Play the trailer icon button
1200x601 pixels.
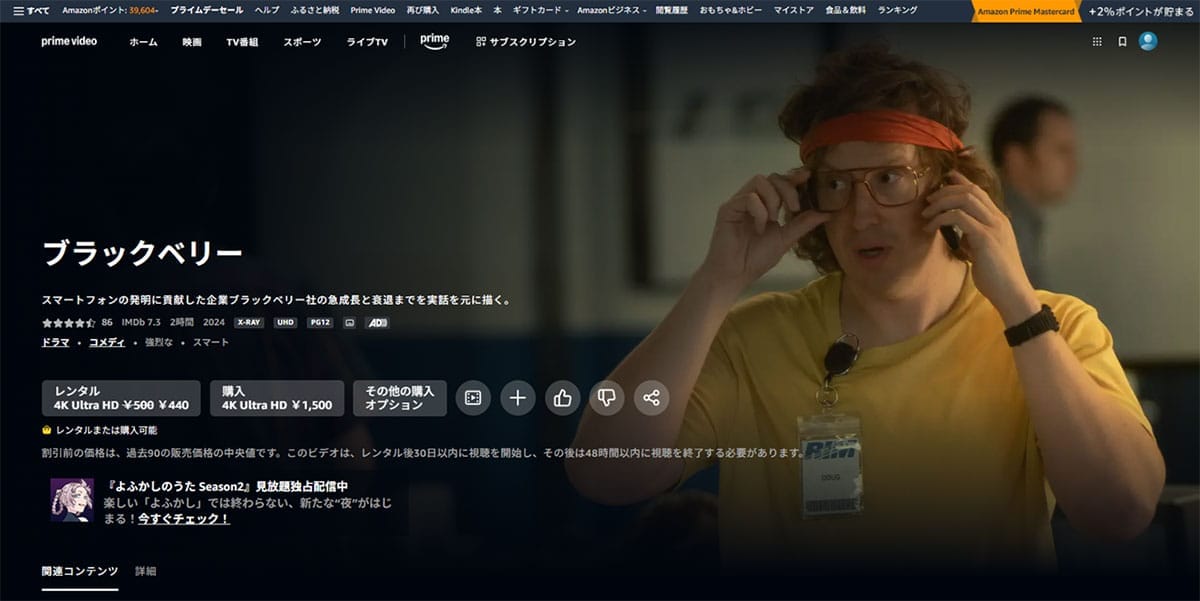[x=474, y=398]
